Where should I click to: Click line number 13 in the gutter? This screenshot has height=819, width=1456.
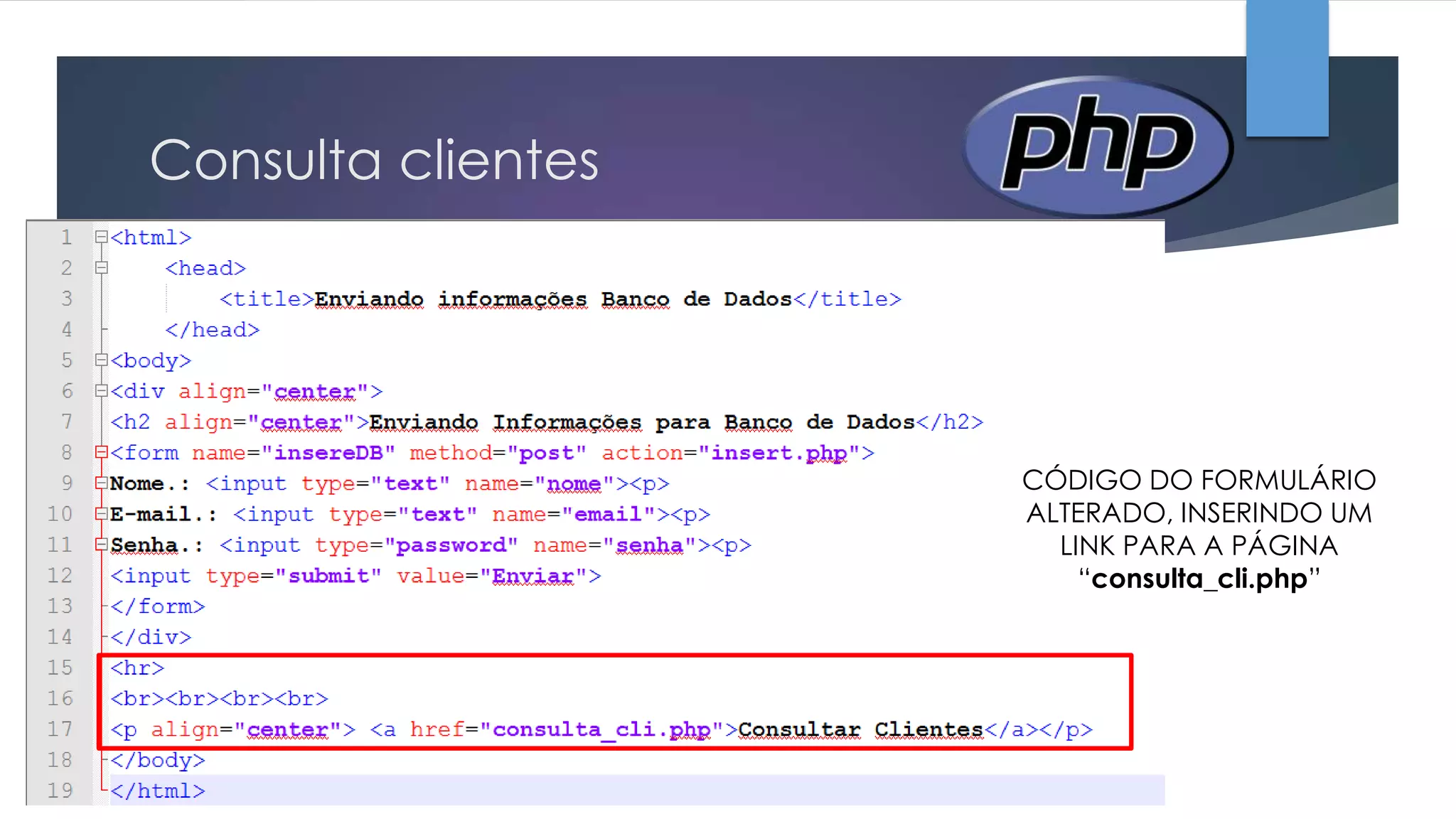click(x=60, y=606)
